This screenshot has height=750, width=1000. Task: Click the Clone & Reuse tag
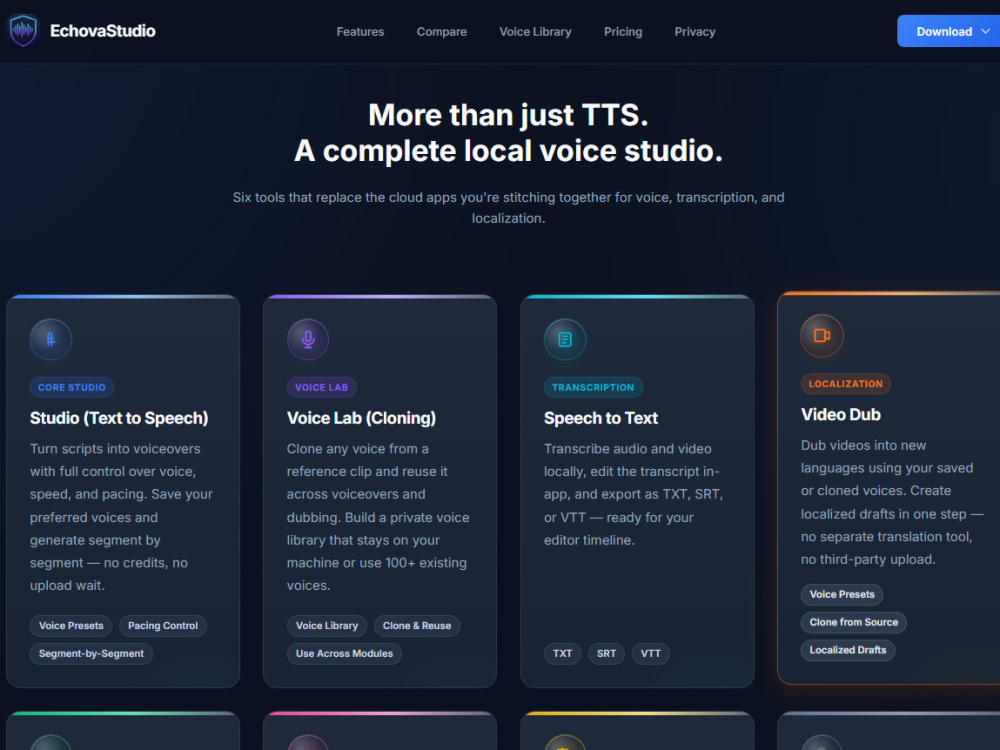click(417, 626)
